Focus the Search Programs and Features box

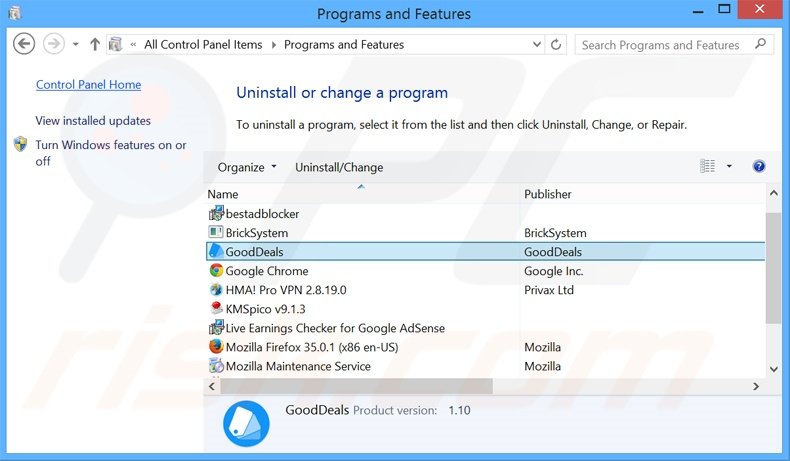(674, 45)
